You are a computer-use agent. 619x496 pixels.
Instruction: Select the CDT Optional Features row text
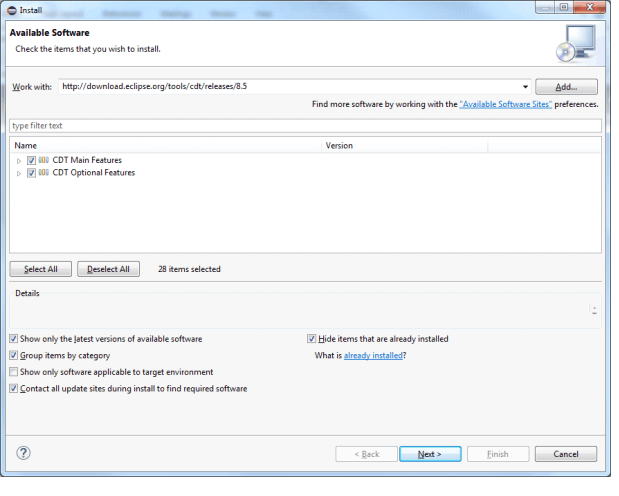click(x=94, y=173)
